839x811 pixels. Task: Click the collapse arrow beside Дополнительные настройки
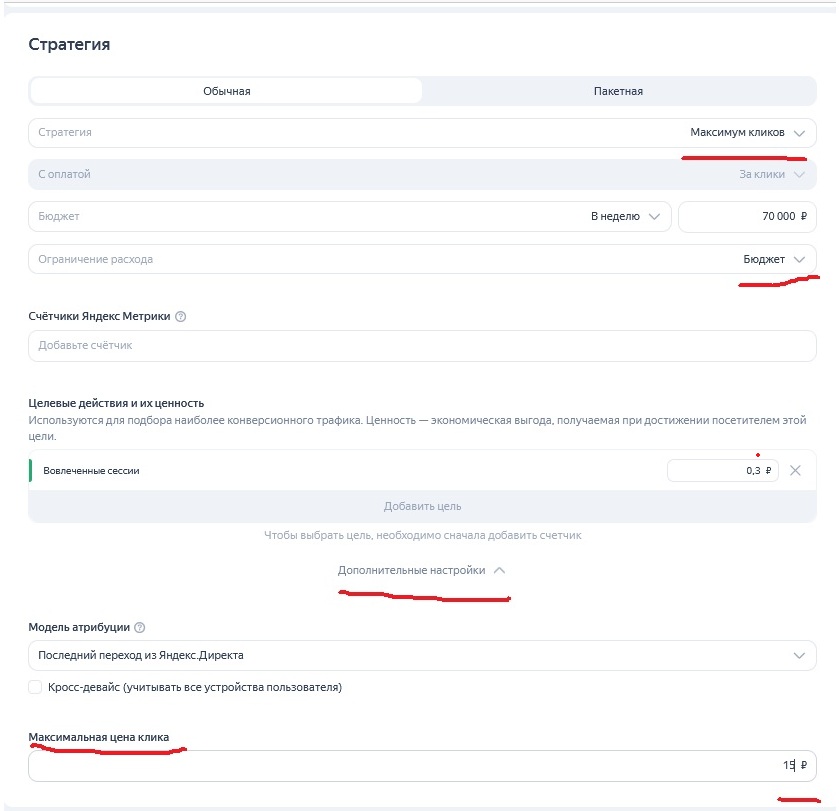coord(499,570)
